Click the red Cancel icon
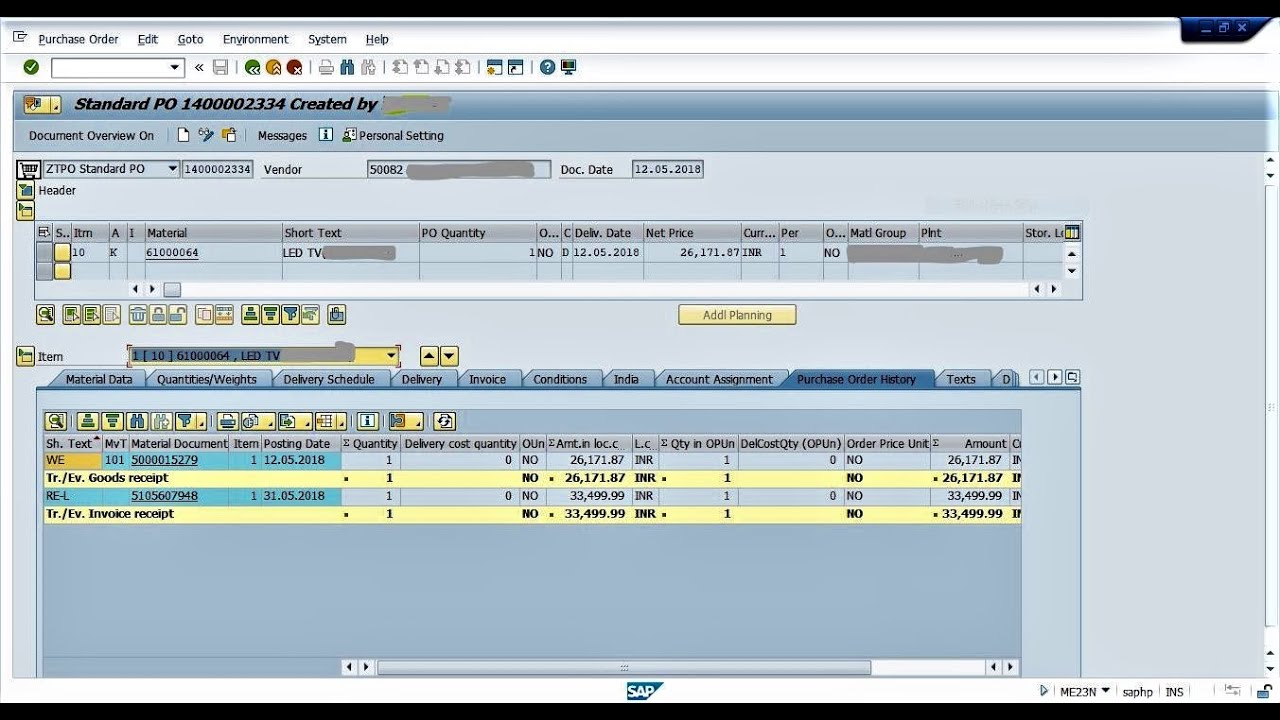The width and height of the screenshot is (1280, 720). tap(294, 67)
